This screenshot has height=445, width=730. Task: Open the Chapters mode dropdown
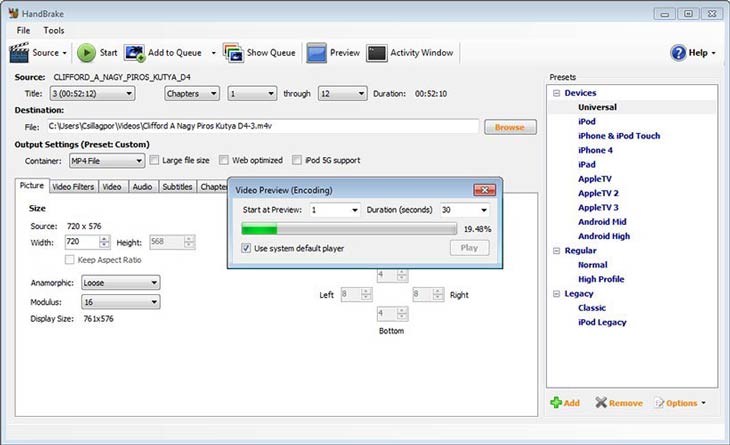click(191, 94)
